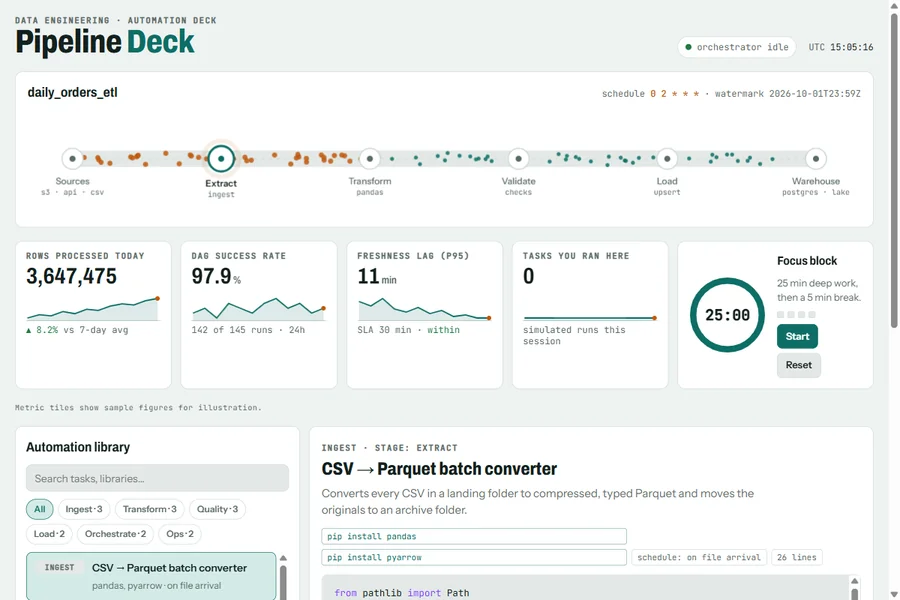The image size is (900, 600).
Task: Click the 11 min freshness lag value
Action: [377, 277]
